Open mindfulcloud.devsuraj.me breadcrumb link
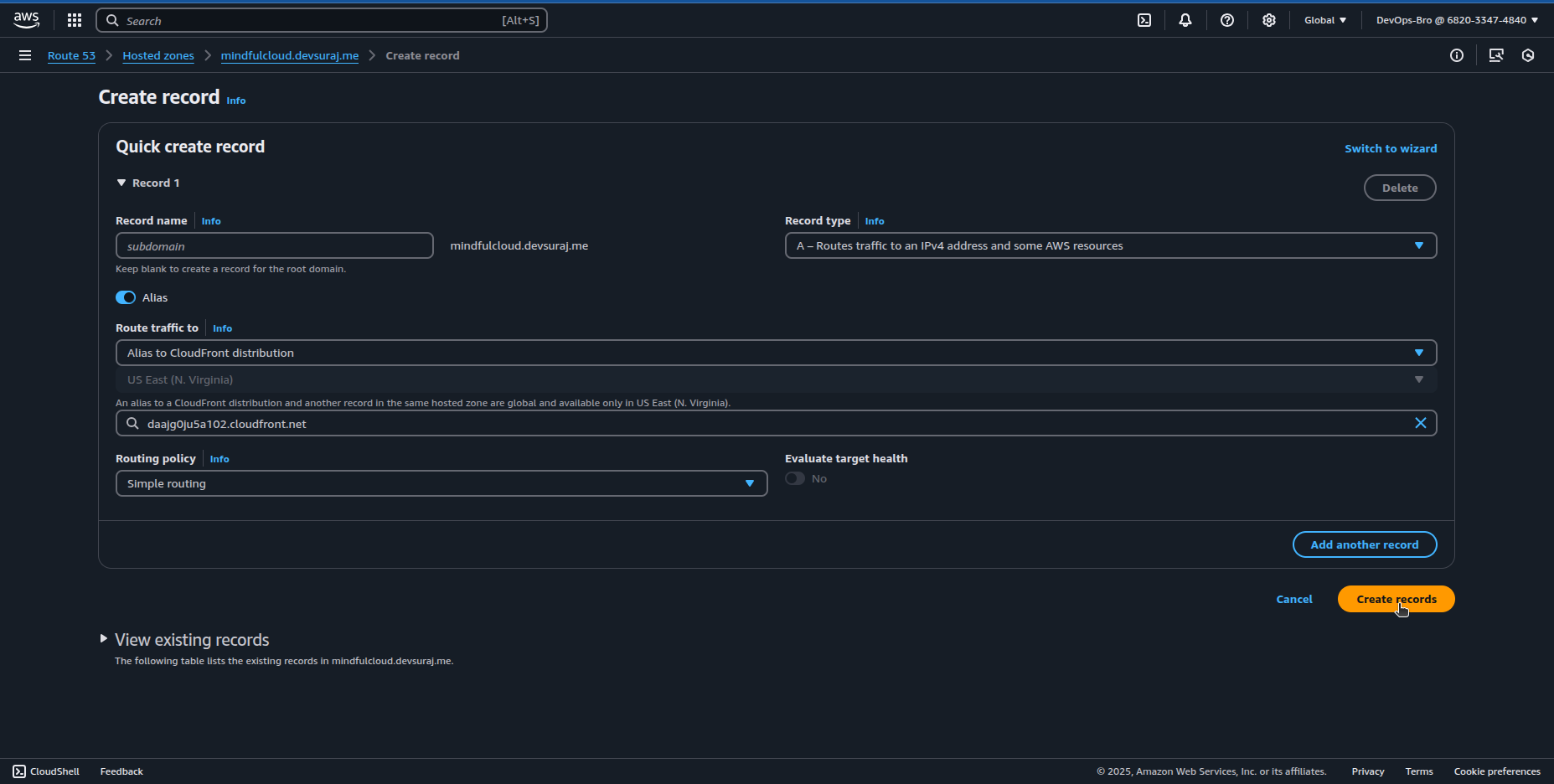Screen dimensions: 1554x784 (290, 55)
